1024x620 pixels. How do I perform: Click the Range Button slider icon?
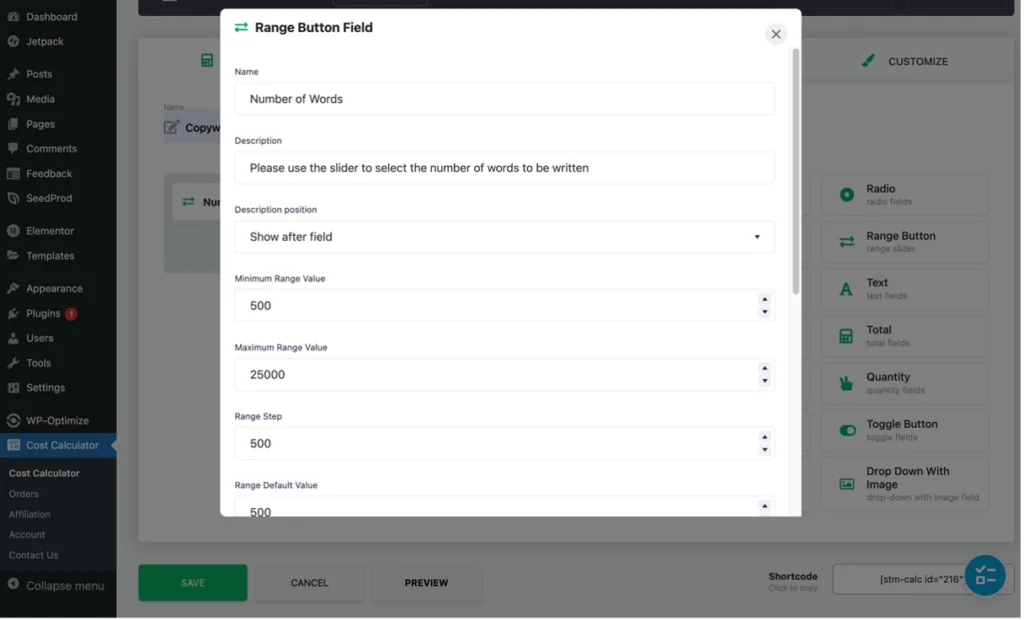[847, 242]
